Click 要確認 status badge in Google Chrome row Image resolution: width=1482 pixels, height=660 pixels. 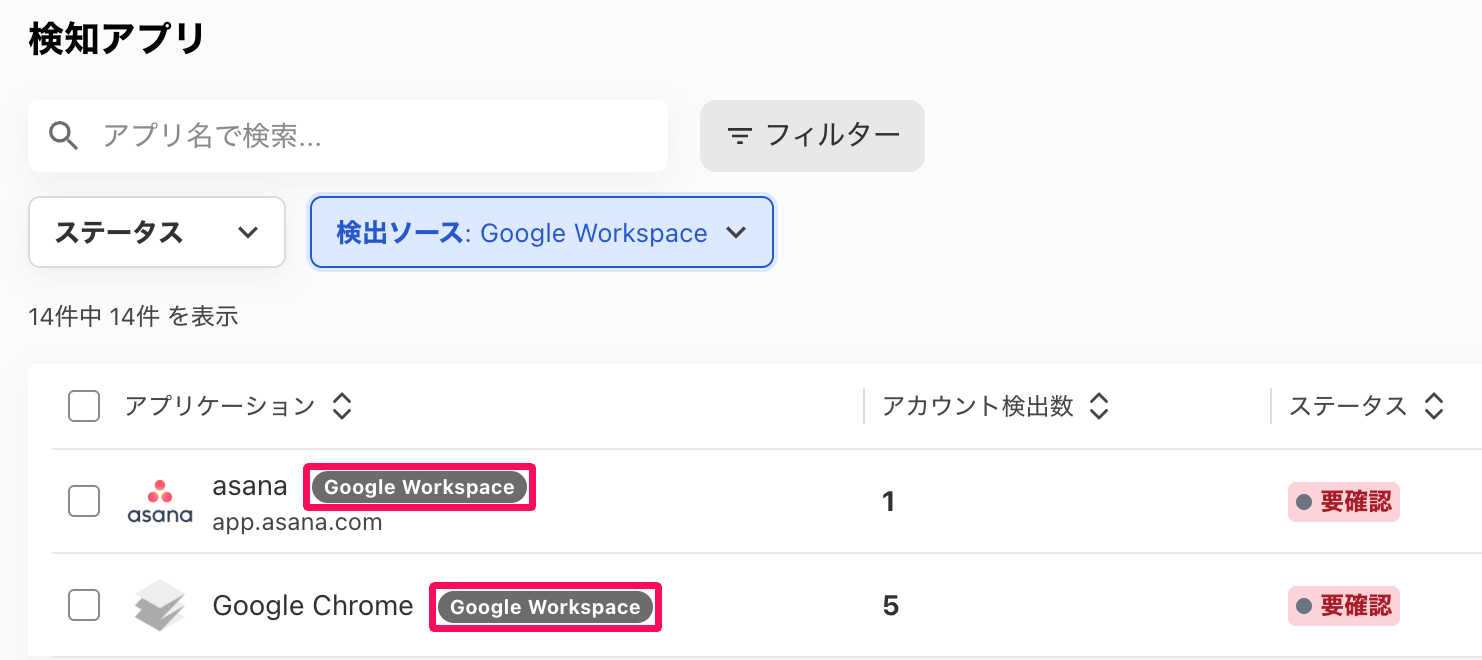[x=1343, y=606]
